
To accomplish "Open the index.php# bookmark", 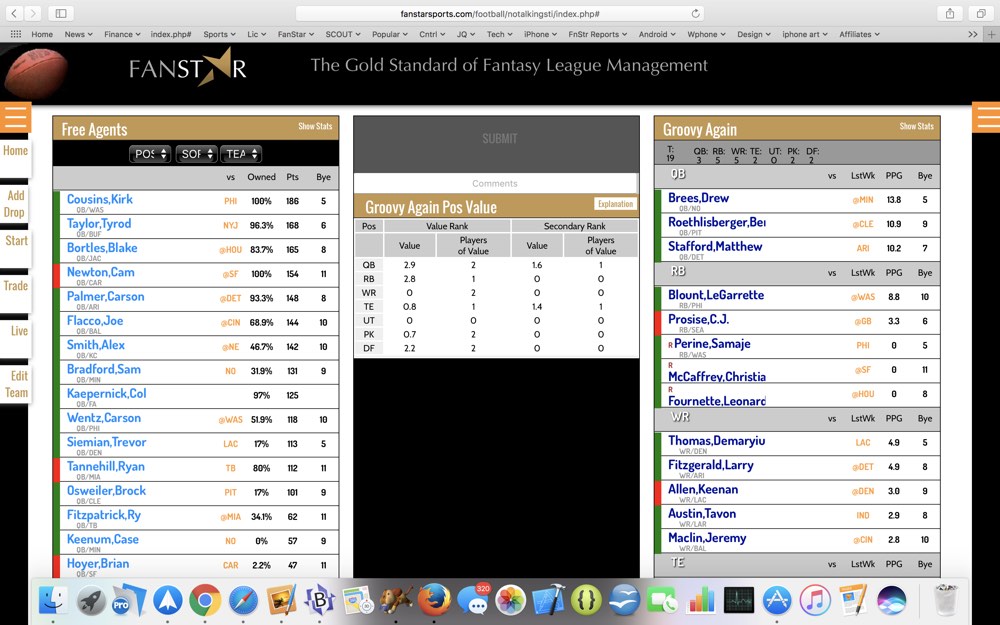I will pos(171,34).
